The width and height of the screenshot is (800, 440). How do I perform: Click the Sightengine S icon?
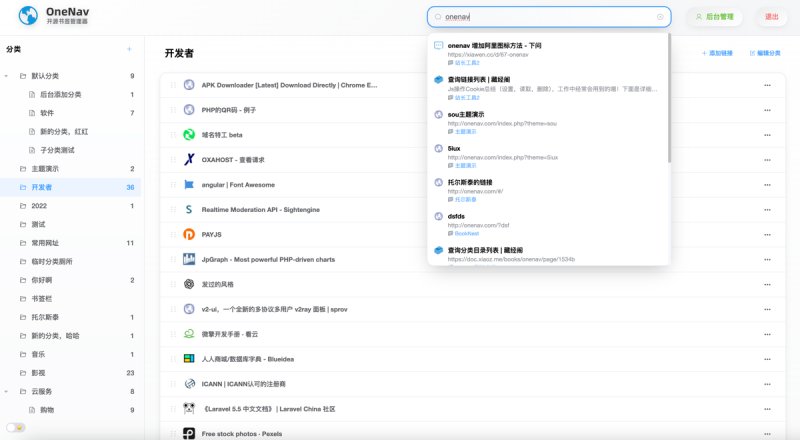189,209
